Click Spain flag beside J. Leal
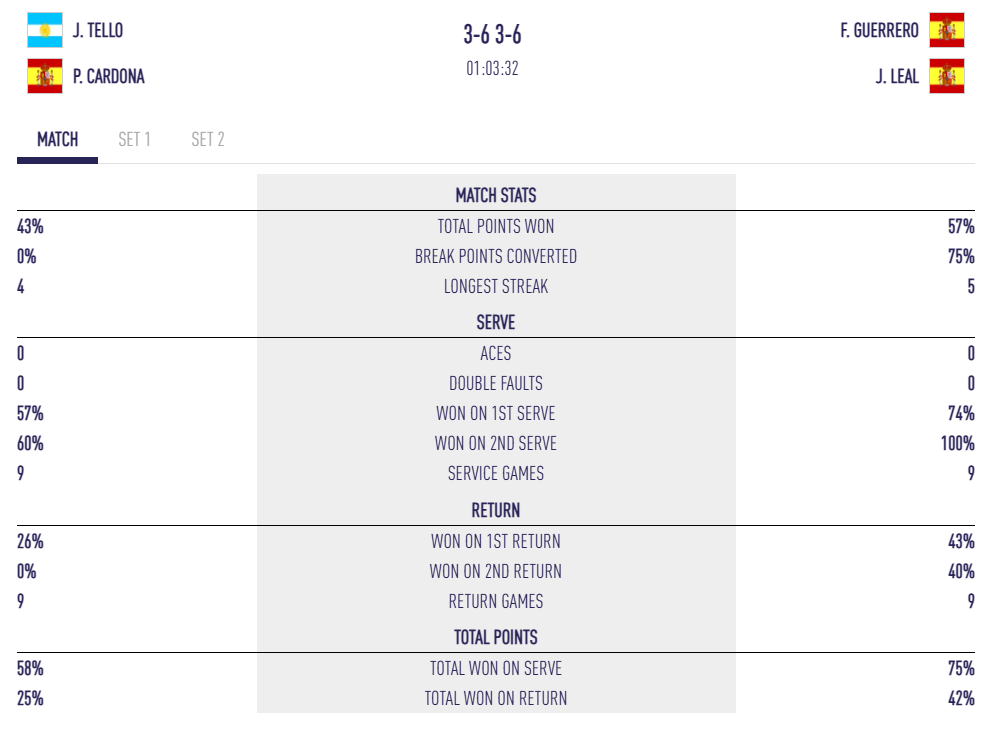This screenshot has width=990, height=731. tap(946, 76)
